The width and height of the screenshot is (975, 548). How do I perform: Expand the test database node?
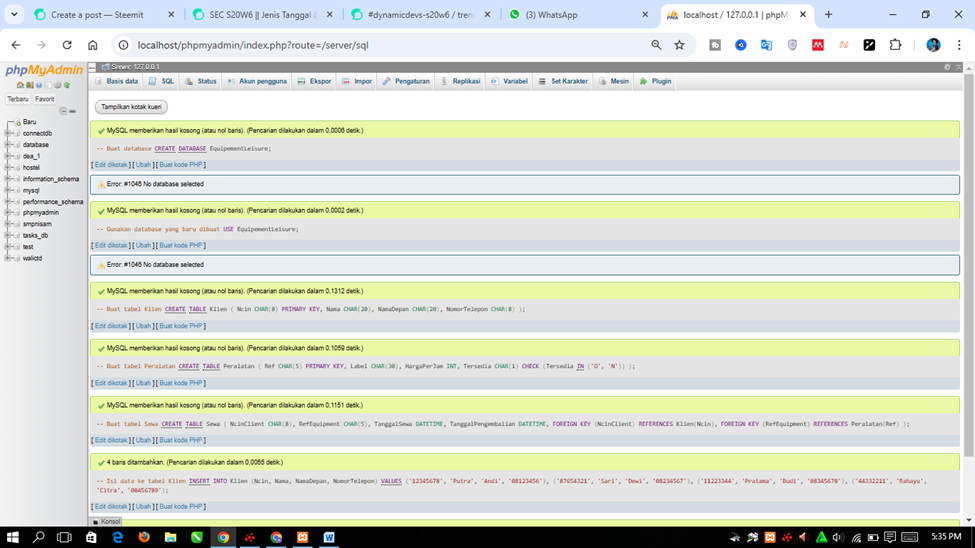[x=8, y=246]
